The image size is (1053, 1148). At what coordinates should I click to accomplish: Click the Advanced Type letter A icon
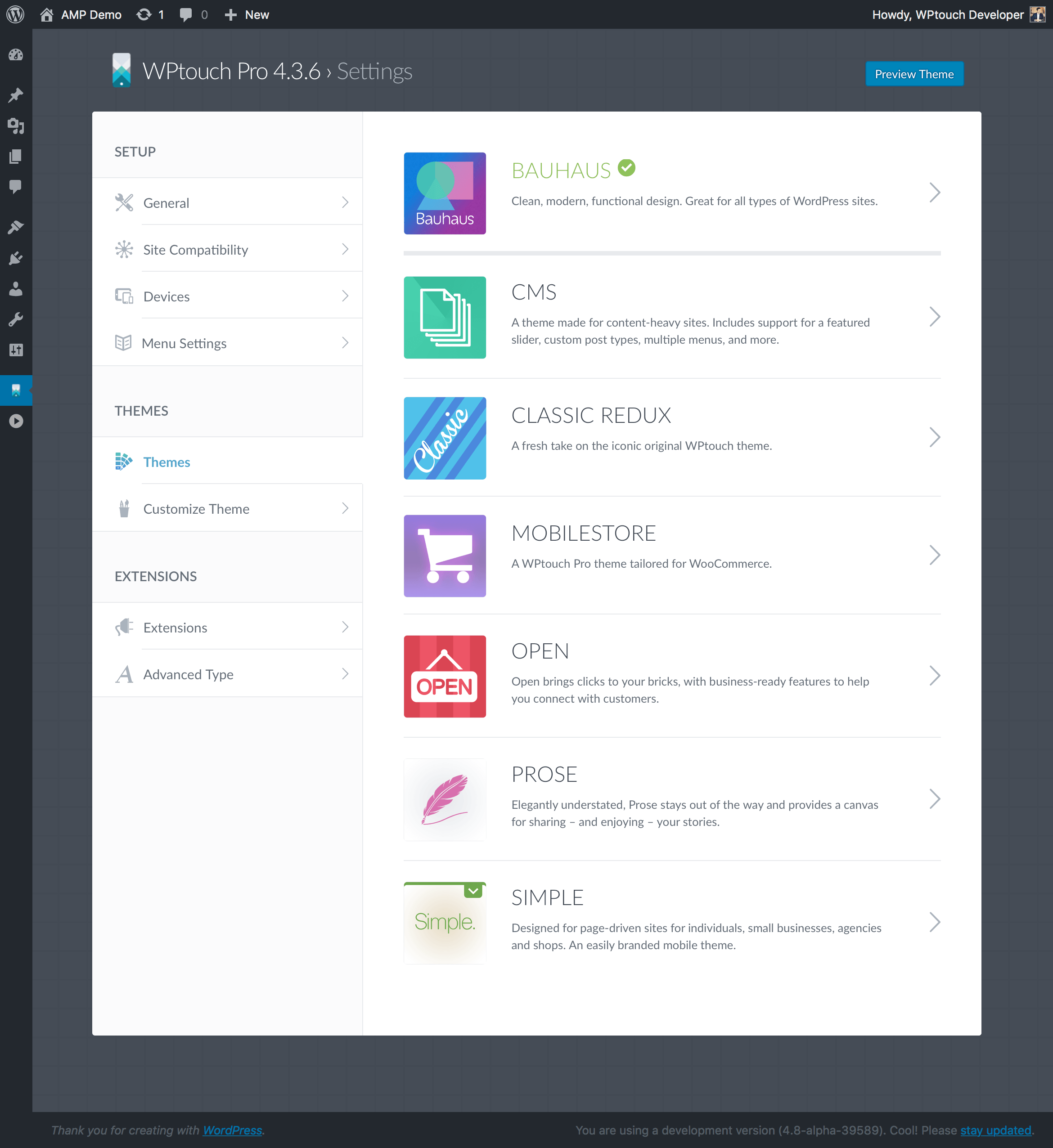pyautogui.click(x=124, y=674)
